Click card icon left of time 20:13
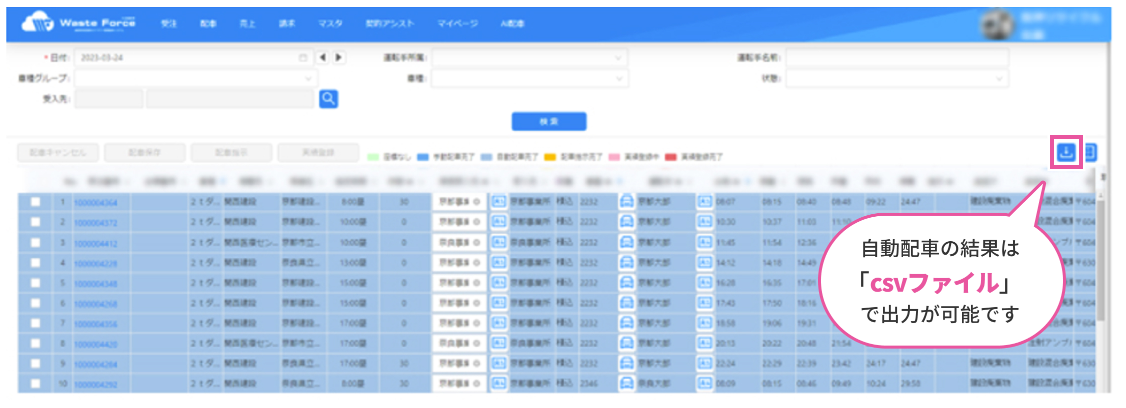 (x=704, y=343)
